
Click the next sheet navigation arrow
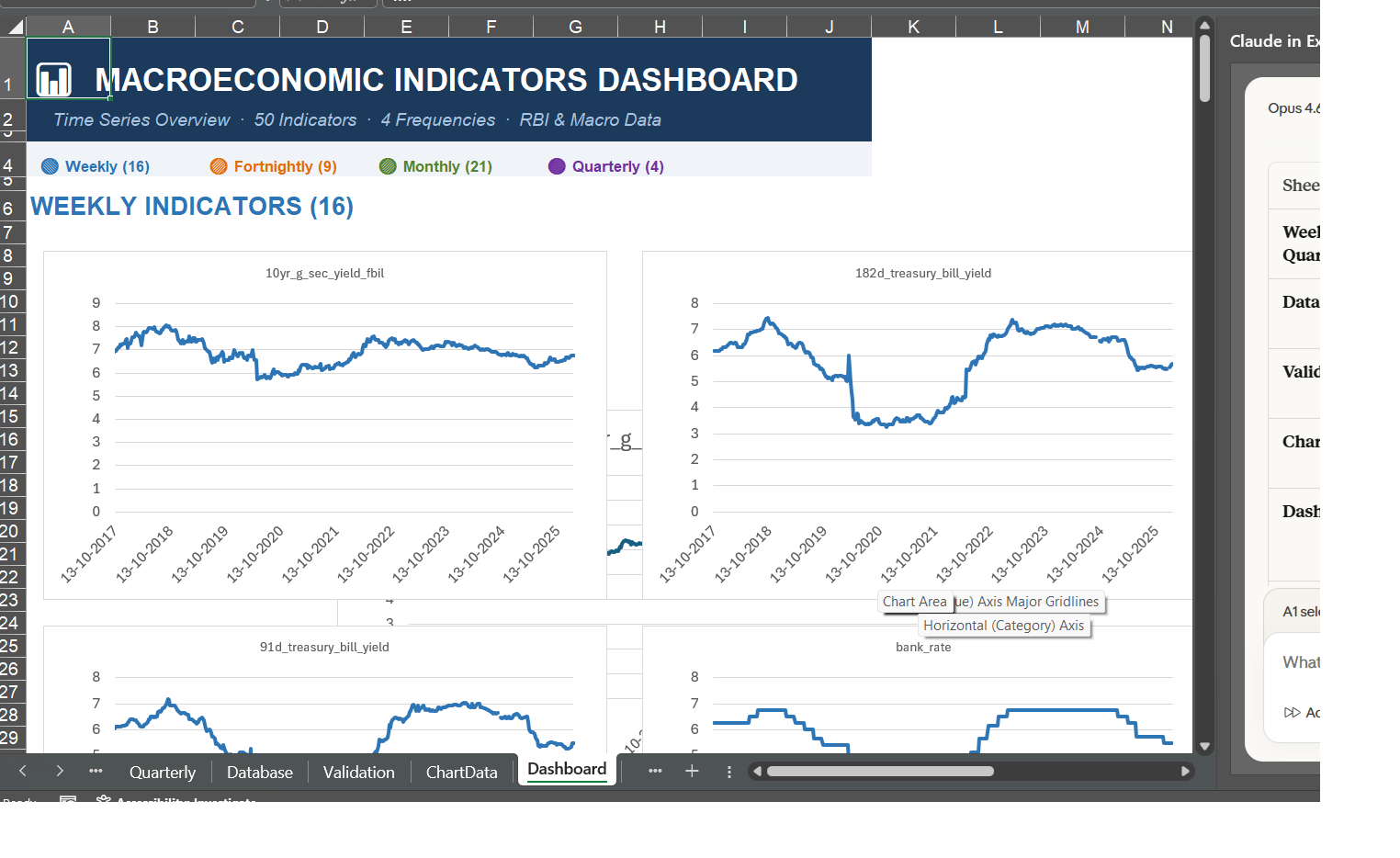coord(59,772)
